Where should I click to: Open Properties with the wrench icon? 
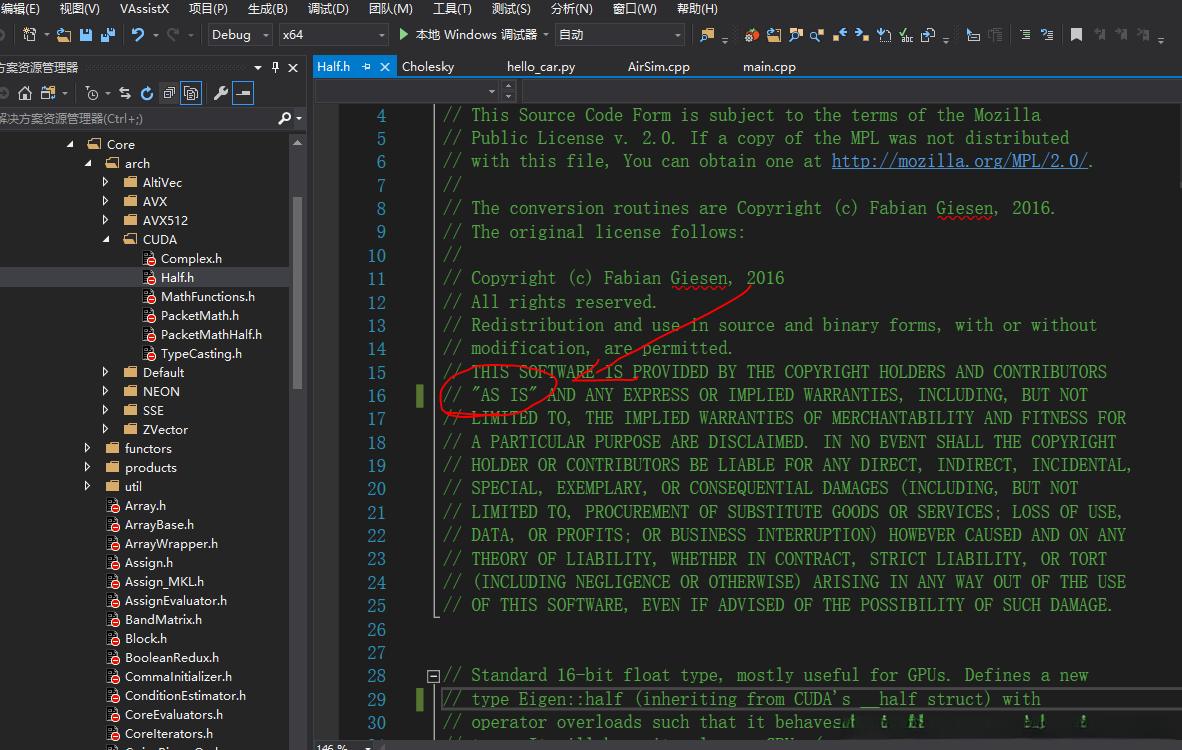click(x=221, y=93)
